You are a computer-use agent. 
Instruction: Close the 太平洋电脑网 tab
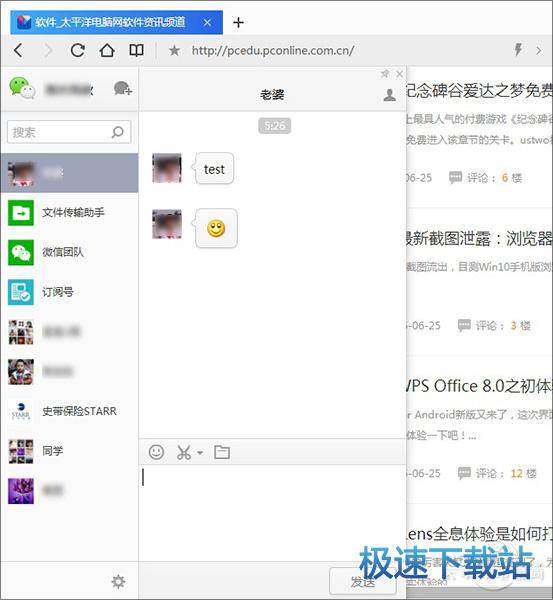(x=207, y=23)
